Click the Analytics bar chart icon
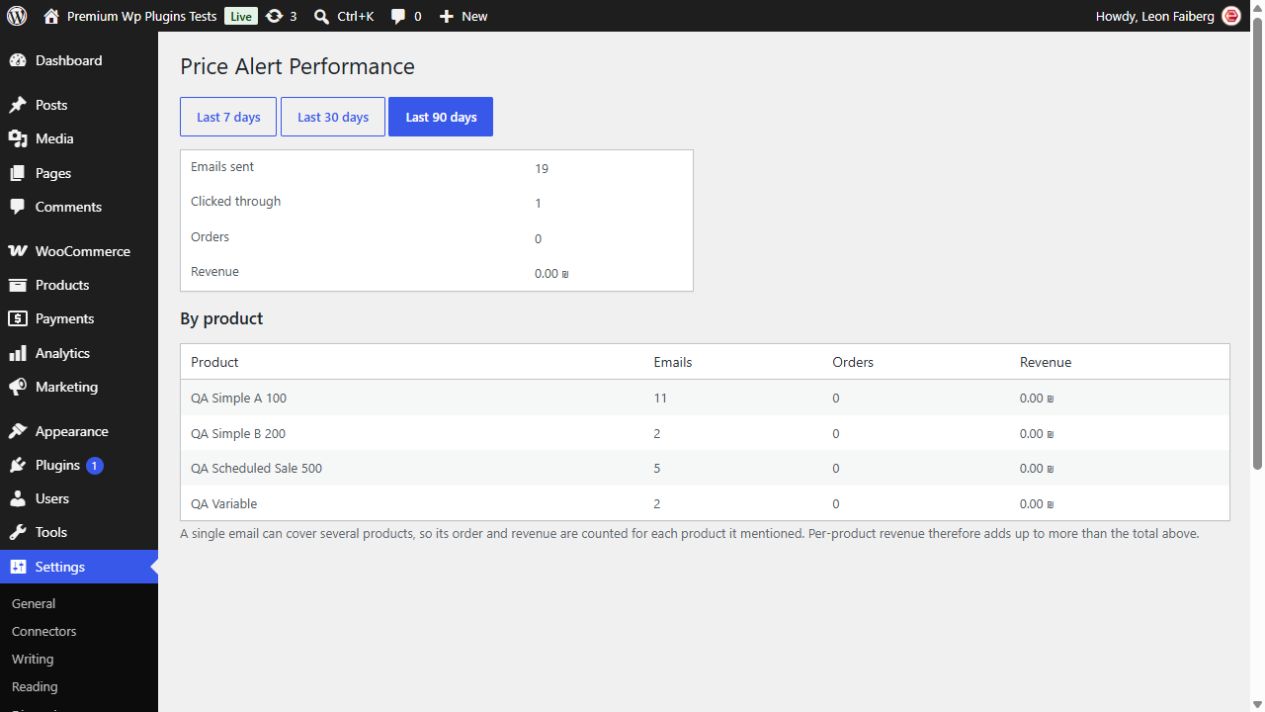1265x712 pixels. 17,353
